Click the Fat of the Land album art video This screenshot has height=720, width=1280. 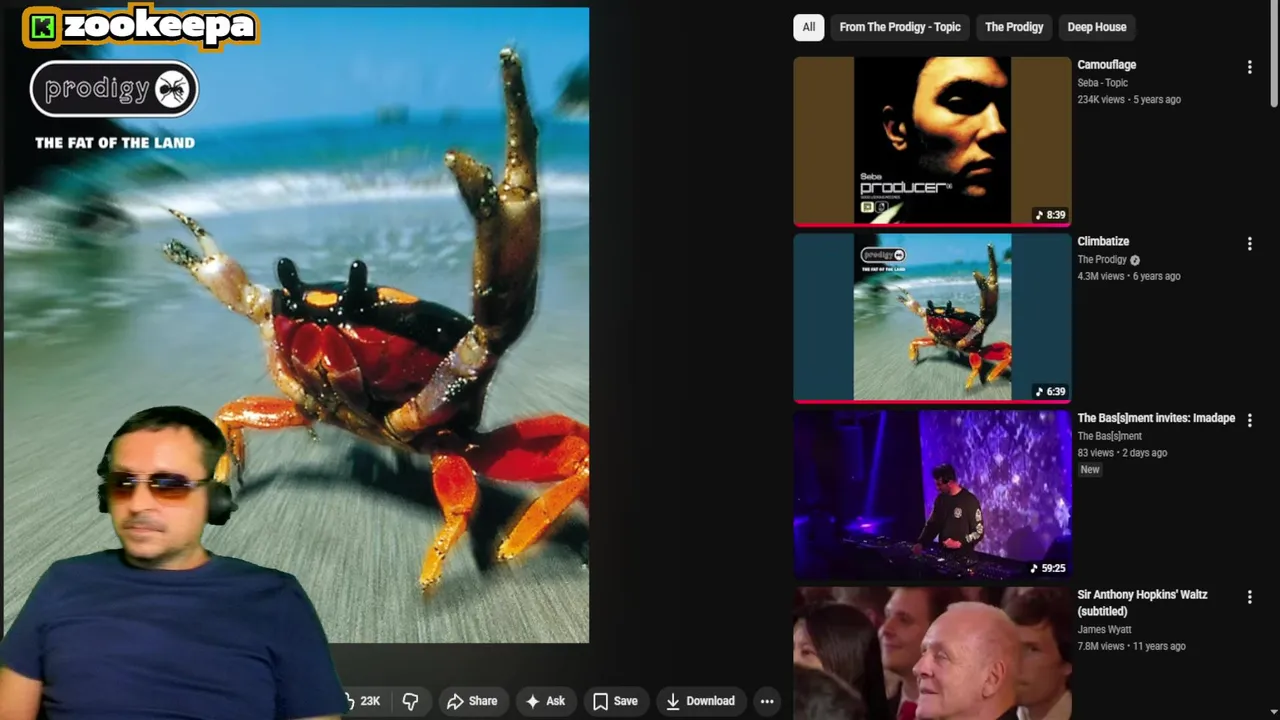pyautogui.click(x=296, y=325)
